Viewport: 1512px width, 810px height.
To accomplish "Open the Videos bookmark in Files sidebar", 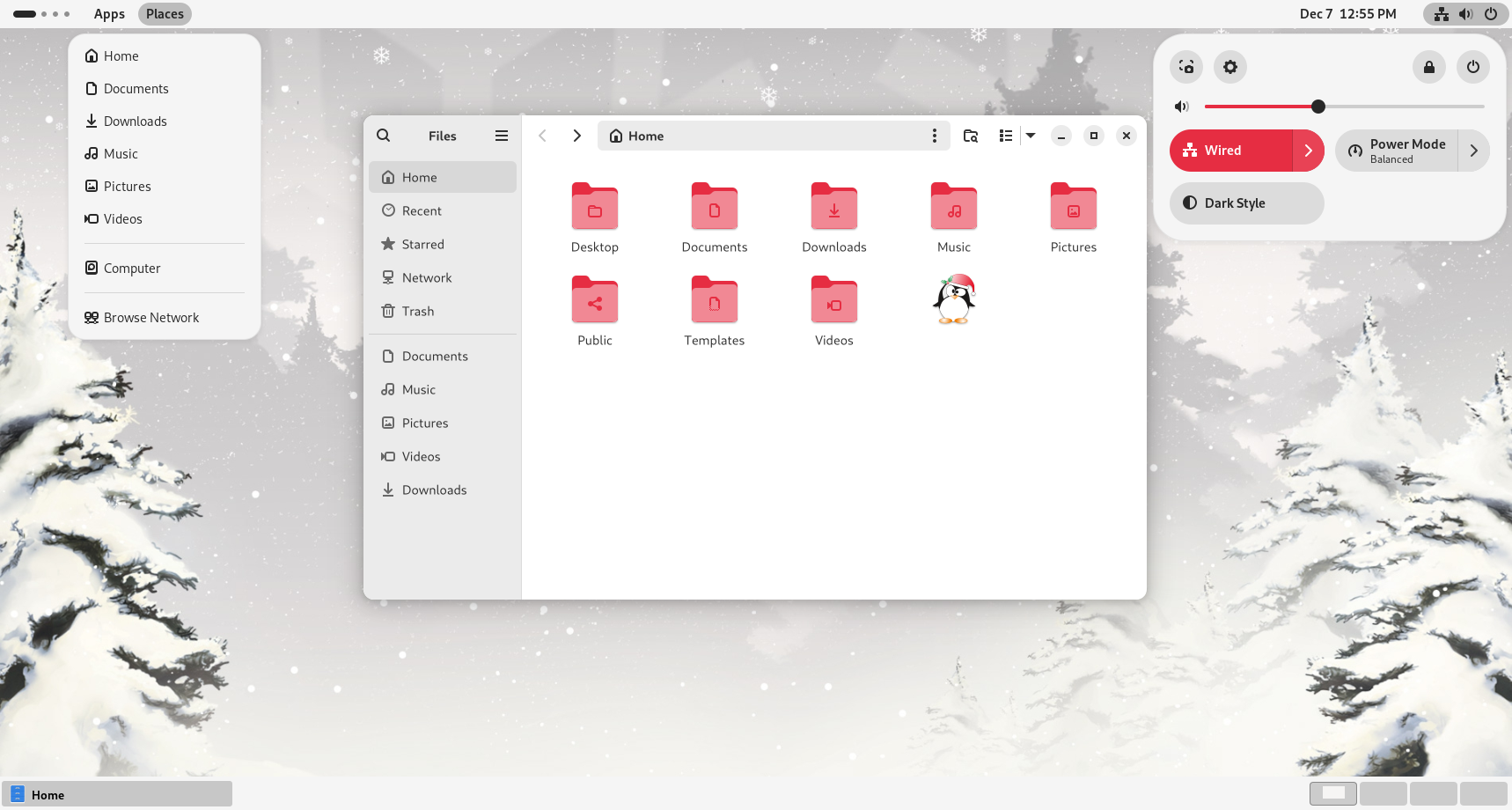I will (x=443, y=456).
